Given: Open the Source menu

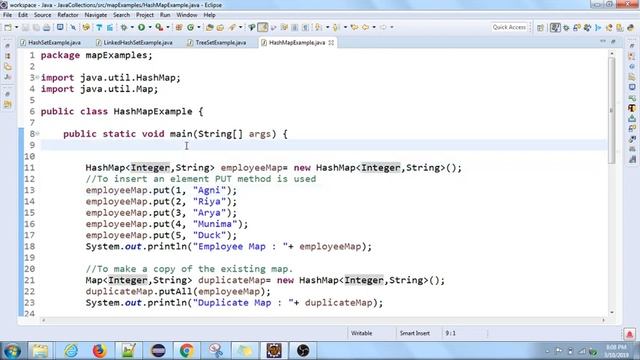Looking at the screenshot, I should (x=42, y=15).
